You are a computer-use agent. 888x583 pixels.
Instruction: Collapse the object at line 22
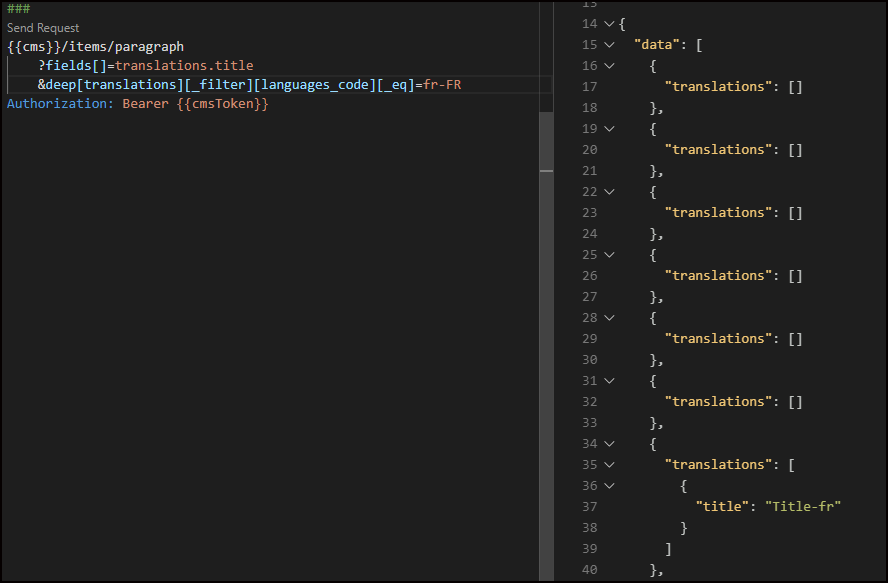click(x=609, y=192)
